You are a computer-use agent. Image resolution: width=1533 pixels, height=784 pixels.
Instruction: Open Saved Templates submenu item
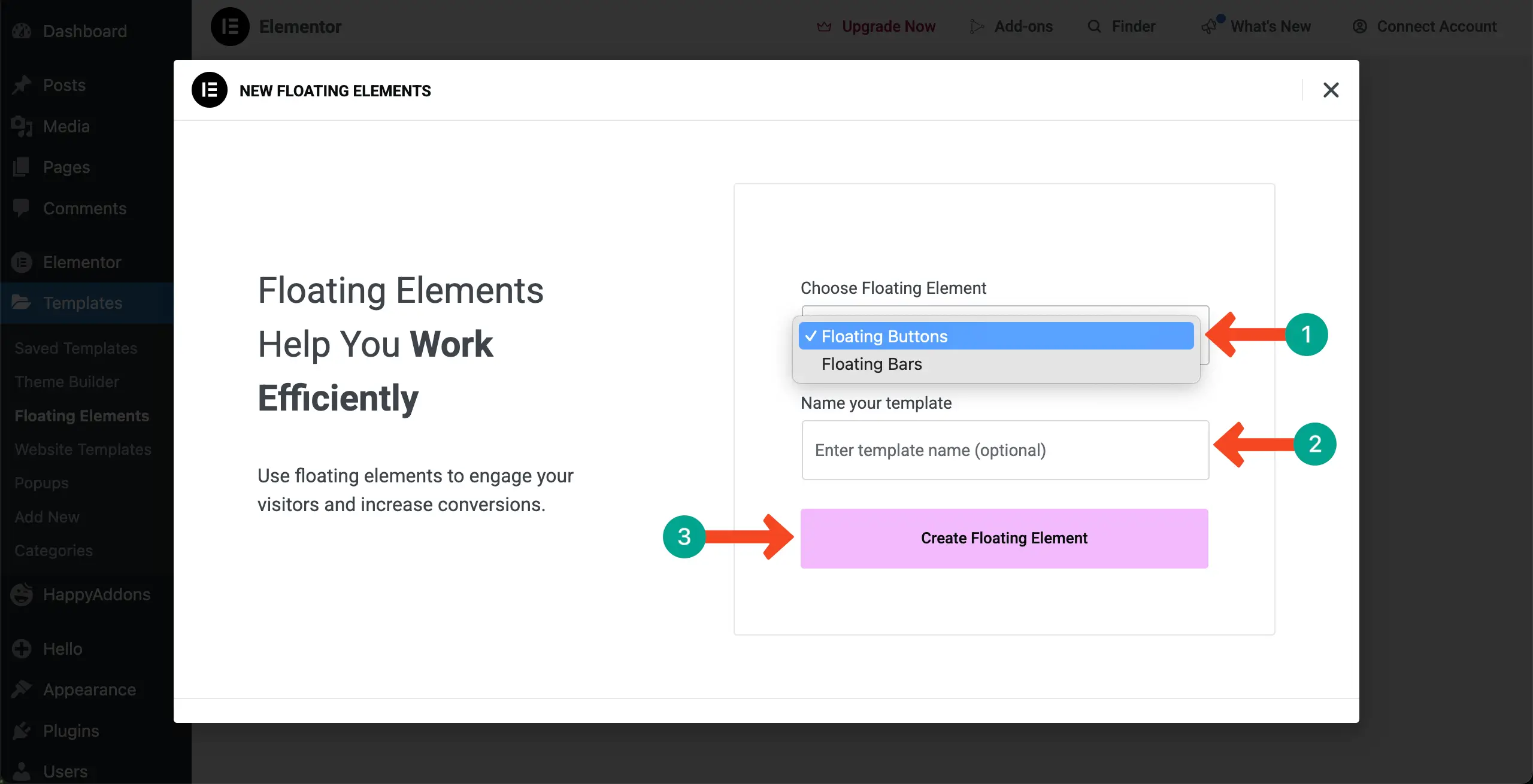[x=76, y=348]
